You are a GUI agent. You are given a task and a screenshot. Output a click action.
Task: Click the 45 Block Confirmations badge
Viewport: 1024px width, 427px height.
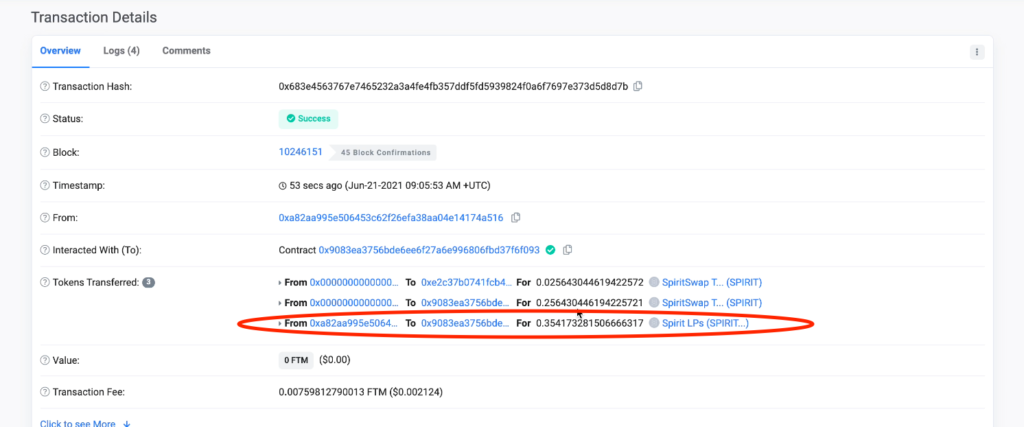[x=385, y=152]
